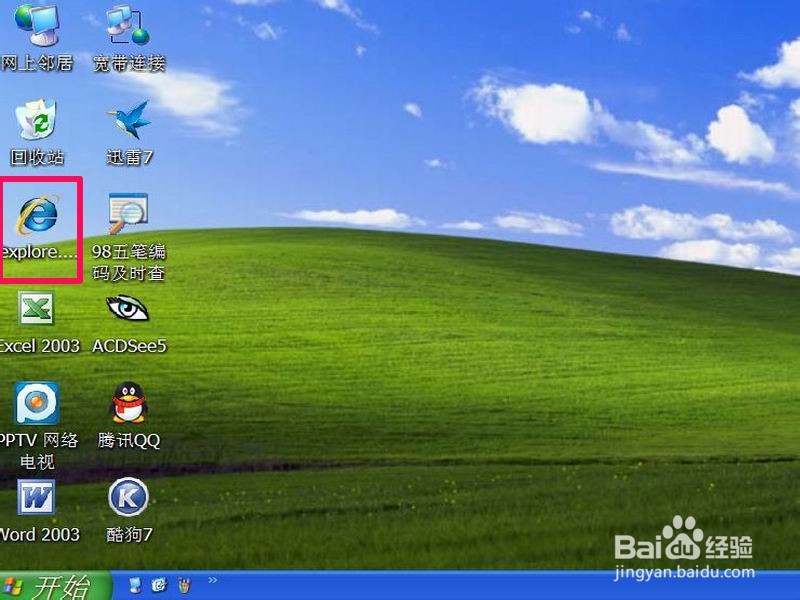Select the 迅雷7 Thunder downloader icon
Screen dimensions: 800x600
point(129,119)
